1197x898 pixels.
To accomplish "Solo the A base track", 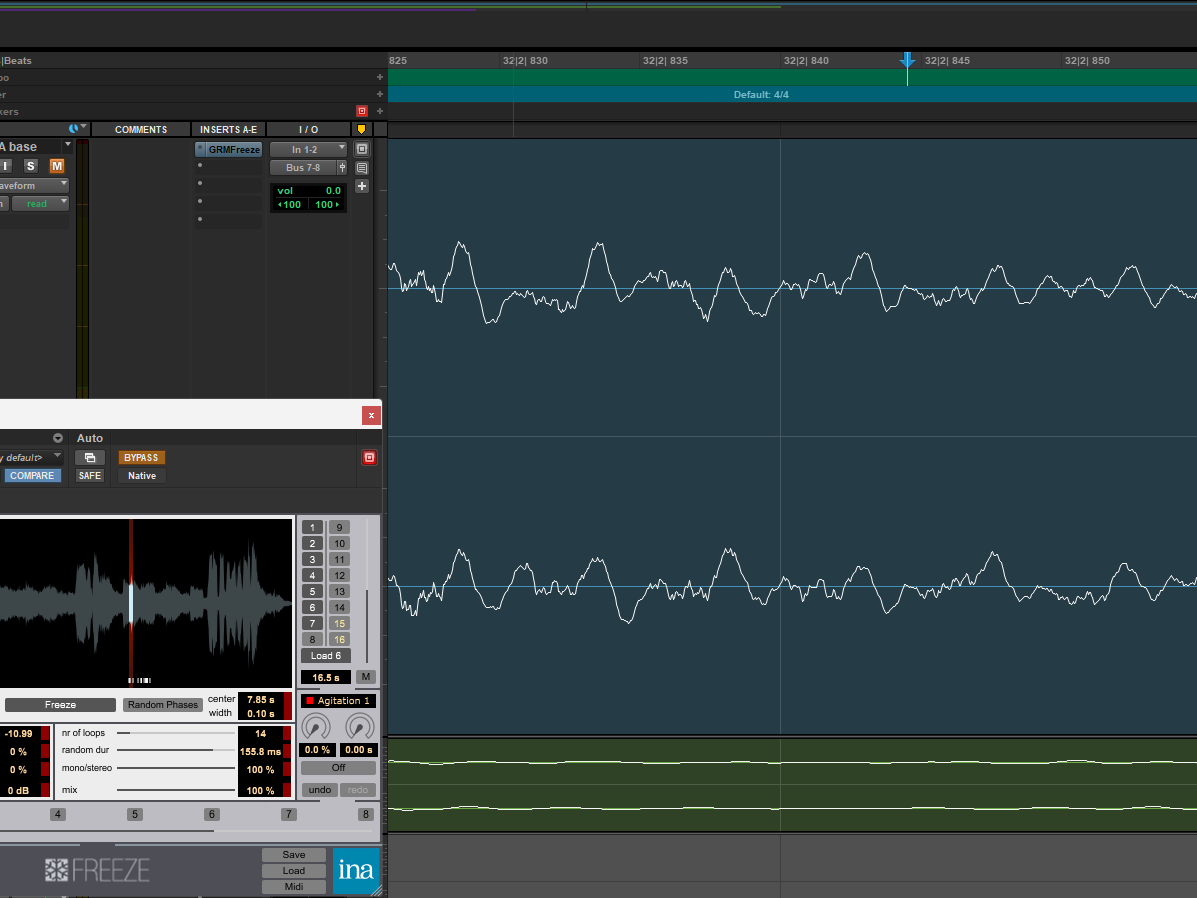I will click(31, 166).
